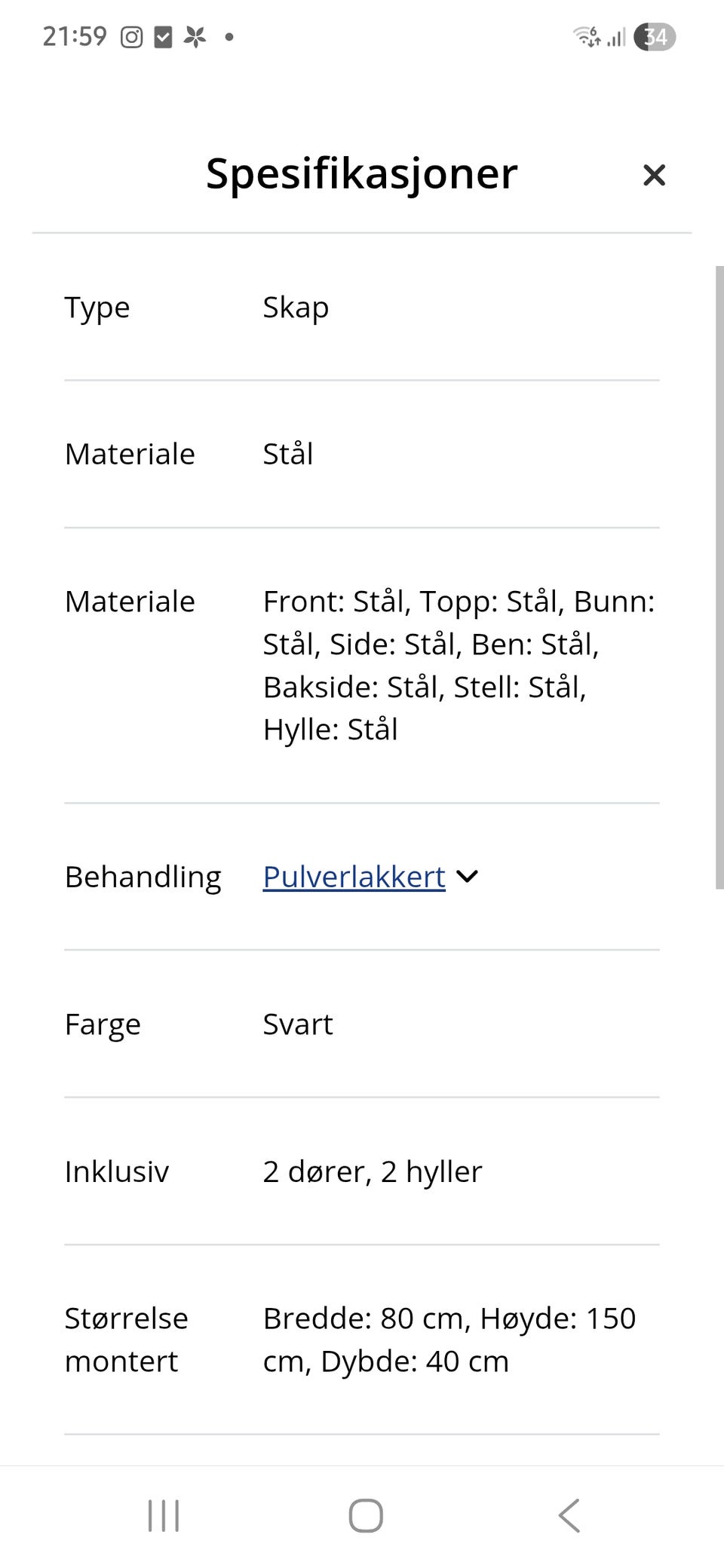Close the Spesifikasjoner panel
The image size is (724, 1568).
pos(654,175)
